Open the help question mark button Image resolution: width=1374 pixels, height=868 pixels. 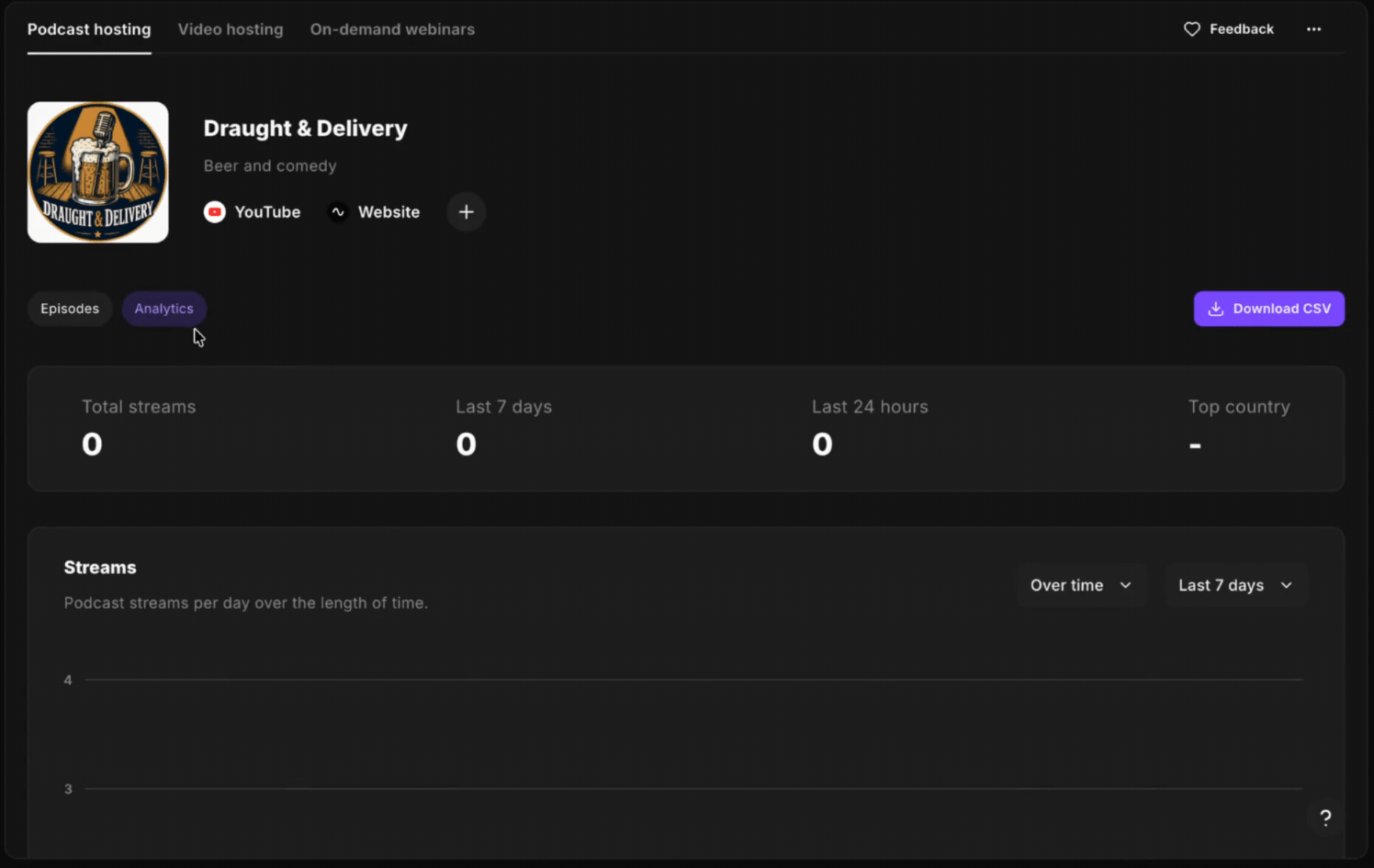[x=1325, y=817]
